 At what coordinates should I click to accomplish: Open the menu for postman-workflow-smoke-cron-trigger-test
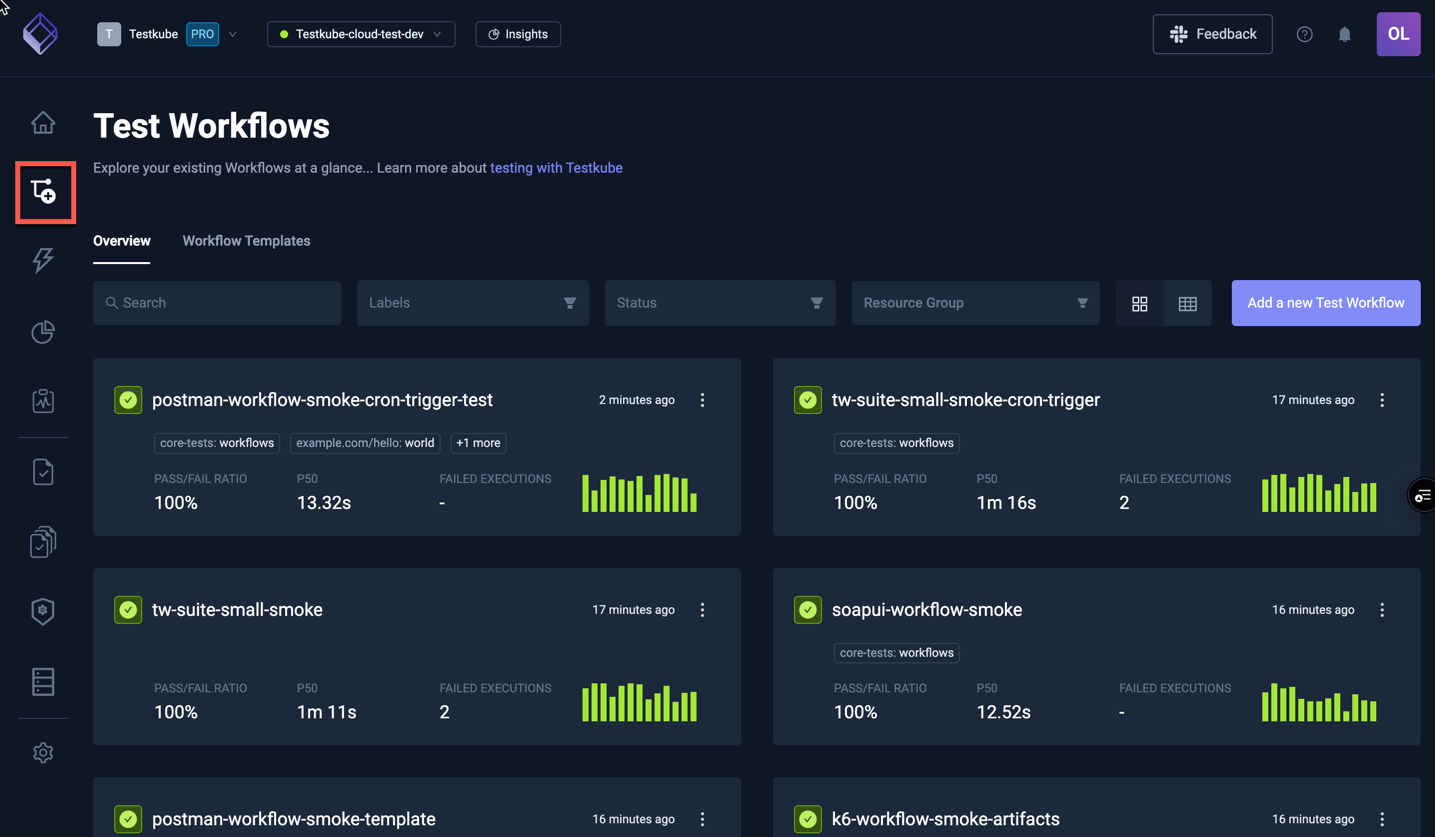702,399
